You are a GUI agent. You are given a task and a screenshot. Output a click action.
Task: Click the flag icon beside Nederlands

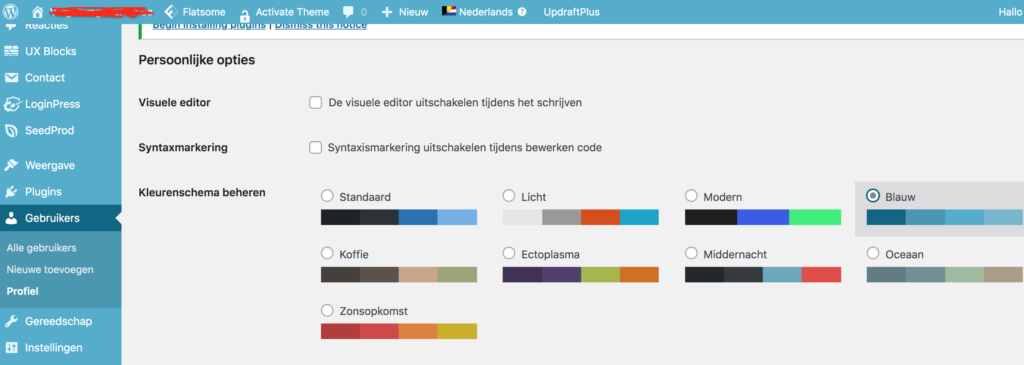[x=449, y=11]
